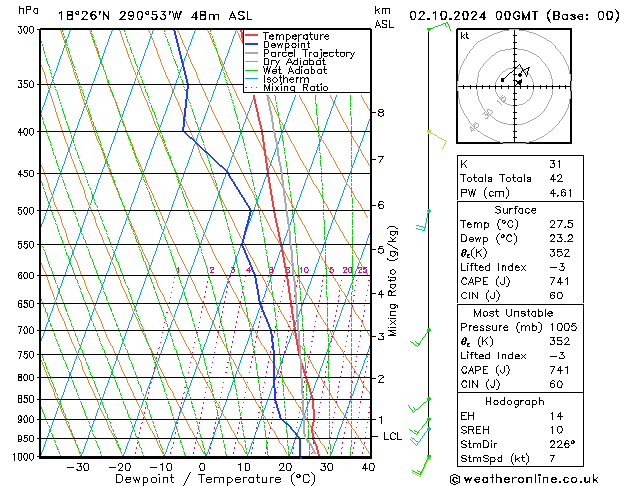
Task: Select the Most Unstable section heading
Action: tap(516, 313)
